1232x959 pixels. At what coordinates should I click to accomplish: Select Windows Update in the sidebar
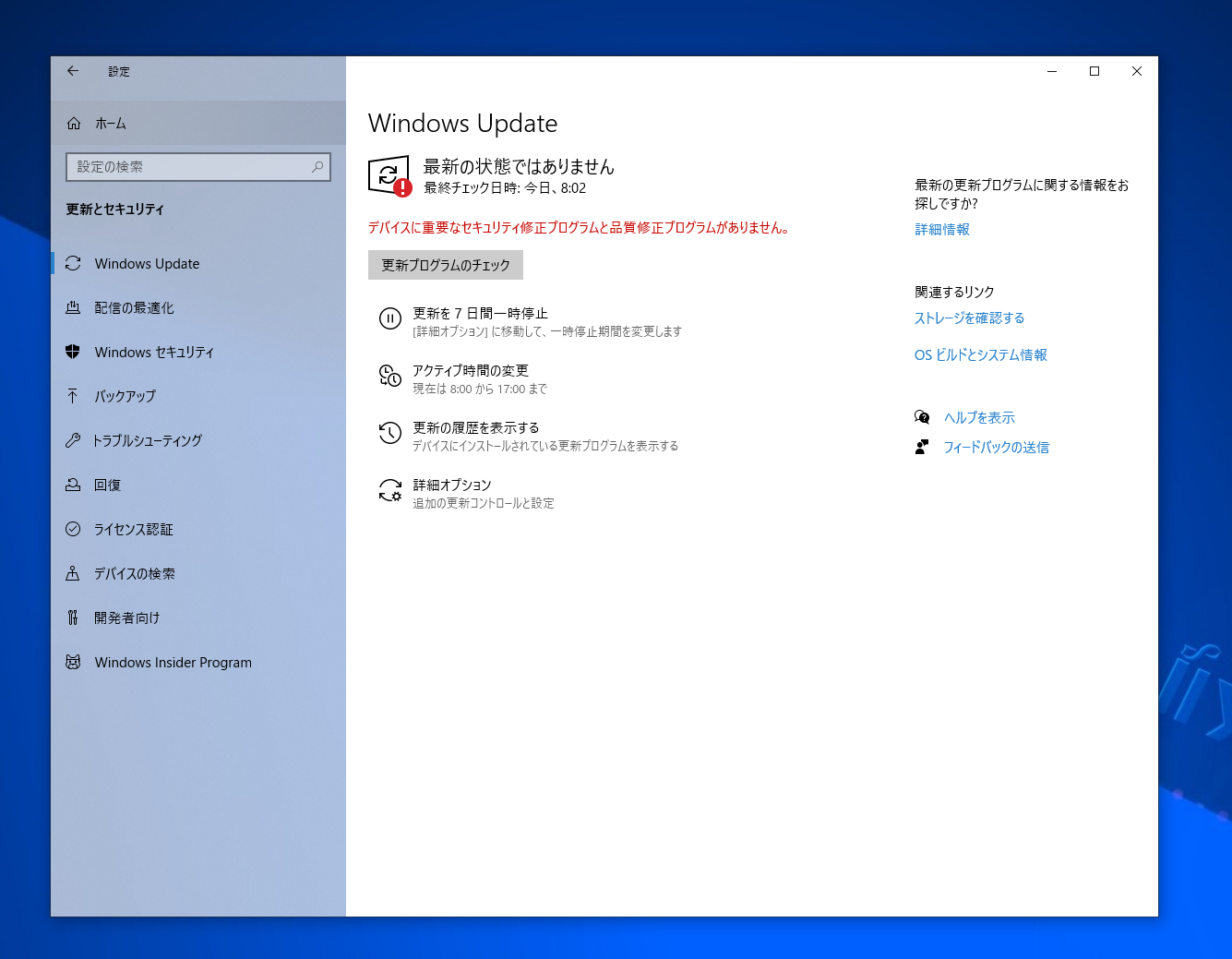point(147,264)
